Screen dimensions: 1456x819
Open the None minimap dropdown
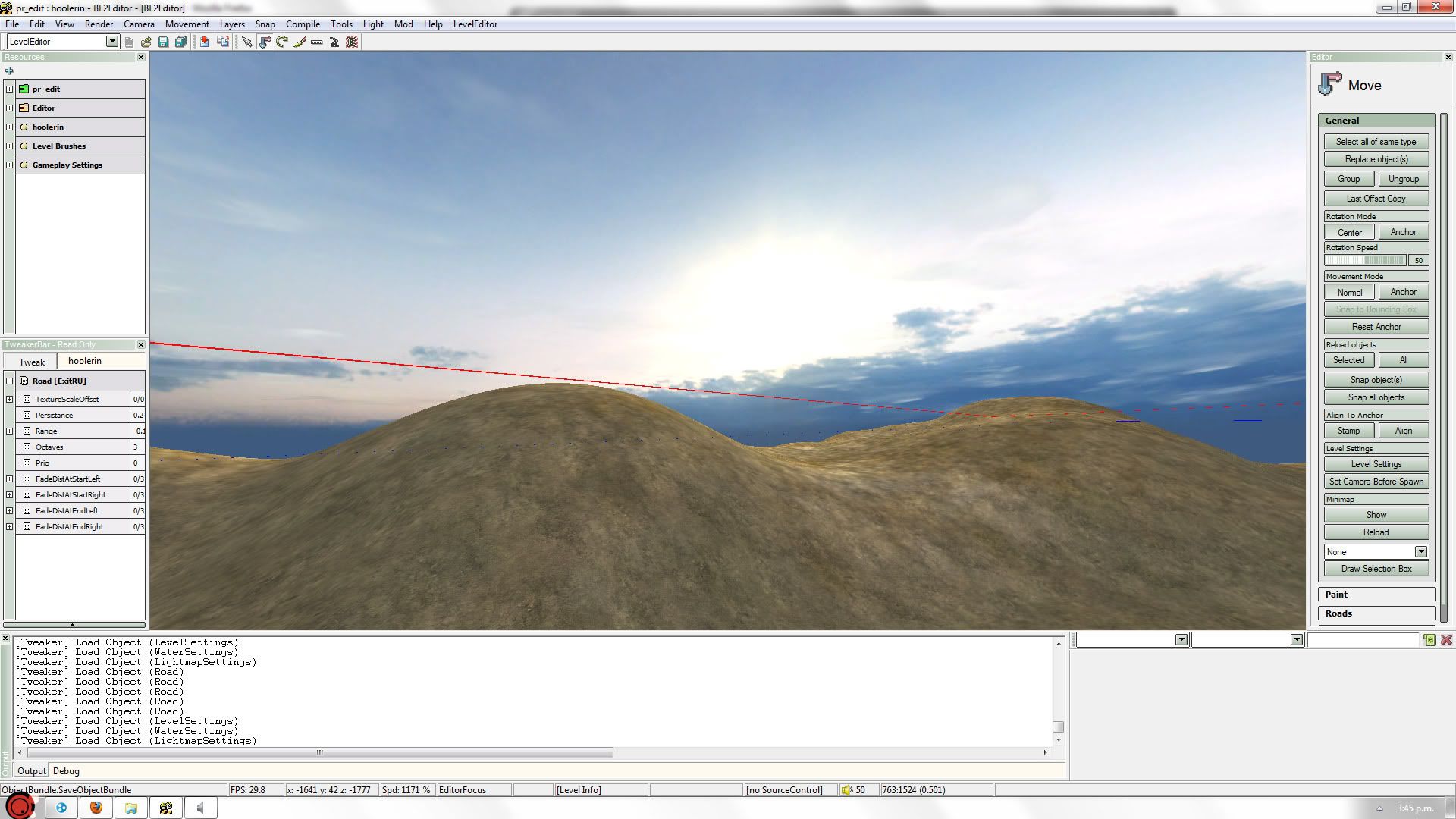pos(1420,552)
